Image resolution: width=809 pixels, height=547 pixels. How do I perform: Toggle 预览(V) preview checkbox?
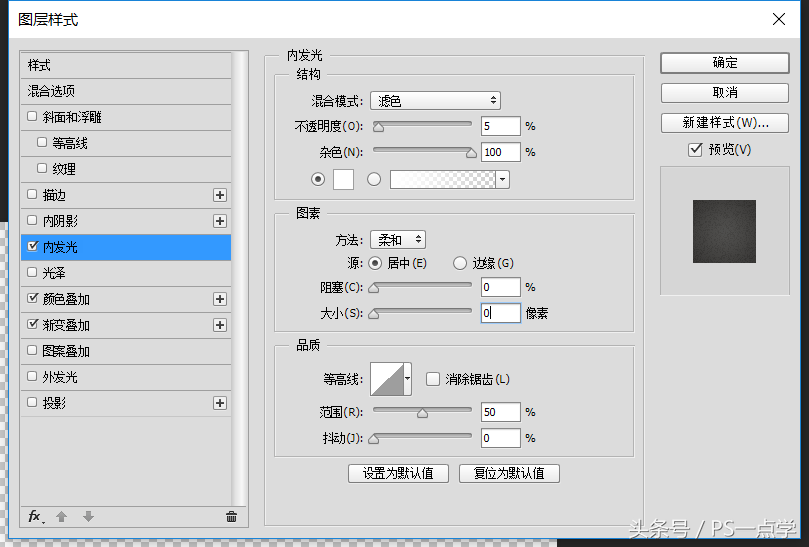695,150
